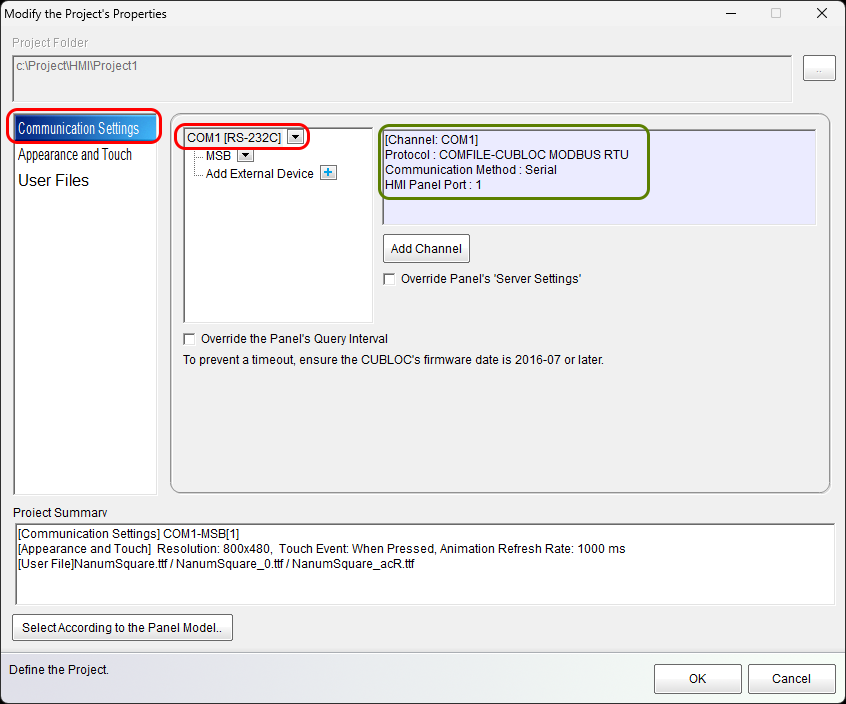Image resolution: width=846 pixels, height=704 pixels.
Task: Open the COM1 [RS-232C] dropdown arrow
Action: [x=294, y=137]
